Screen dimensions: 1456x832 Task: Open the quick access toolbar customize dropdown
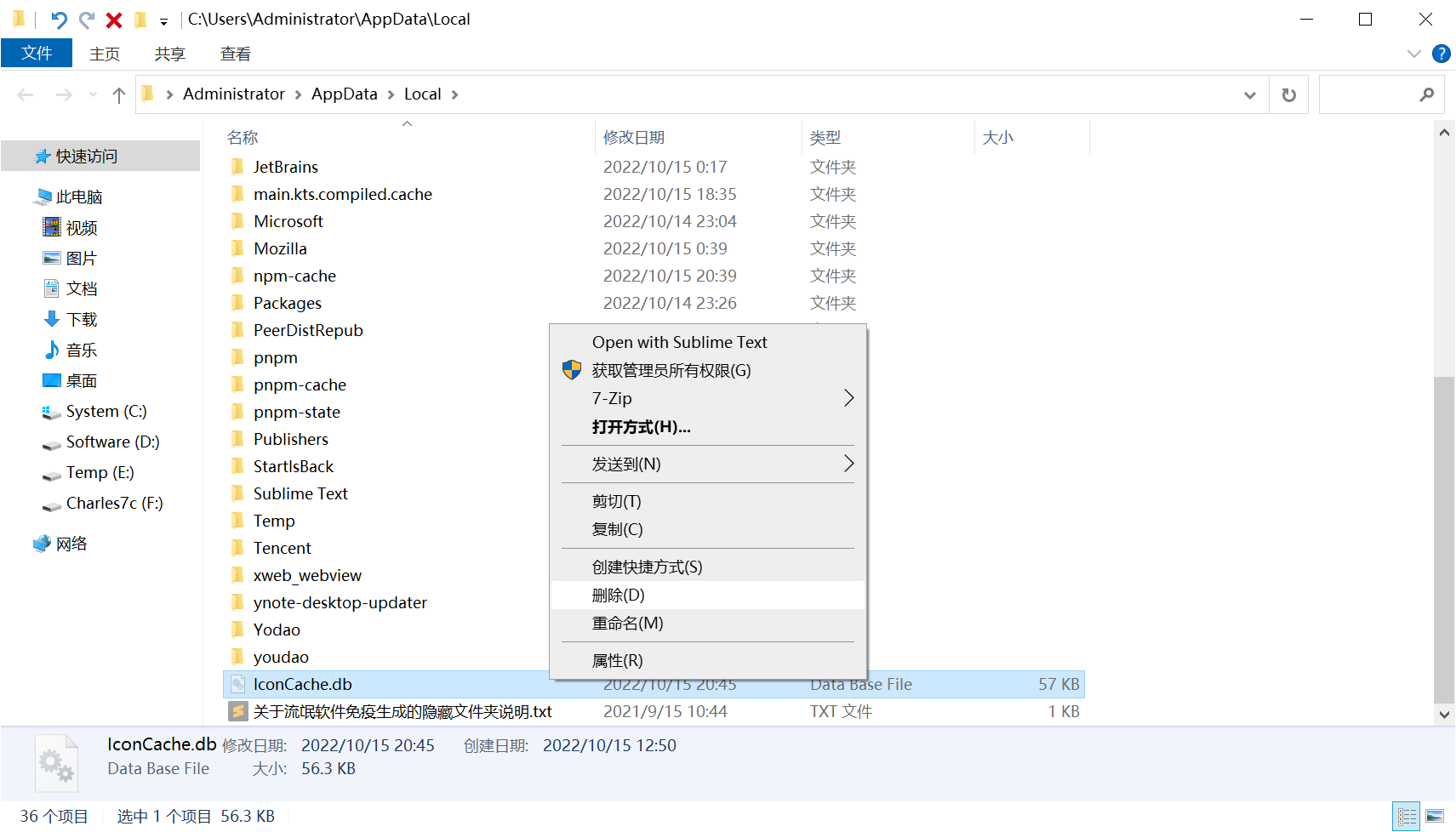163,21
